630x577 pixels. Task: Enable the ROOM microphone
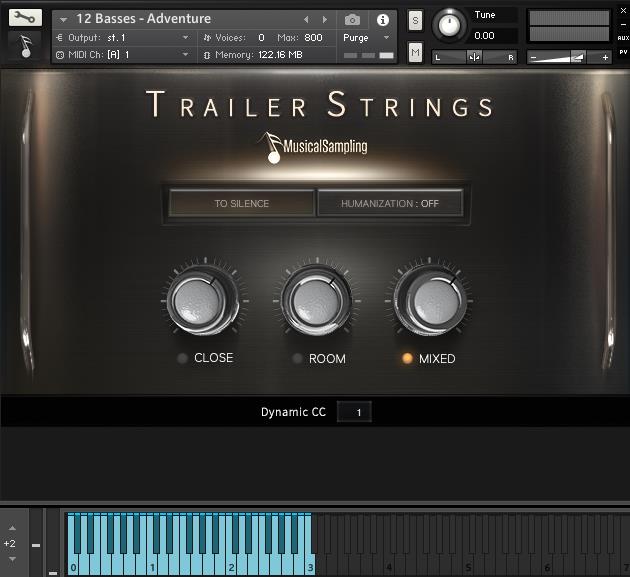297,358
